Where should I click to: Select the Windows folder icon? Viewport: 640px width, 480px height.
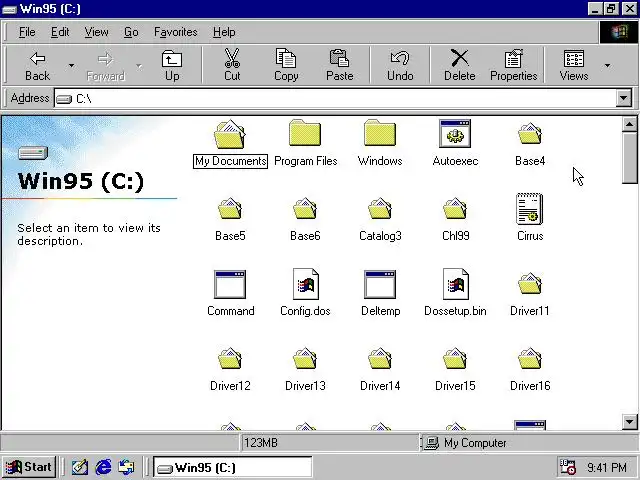point(380,133)
